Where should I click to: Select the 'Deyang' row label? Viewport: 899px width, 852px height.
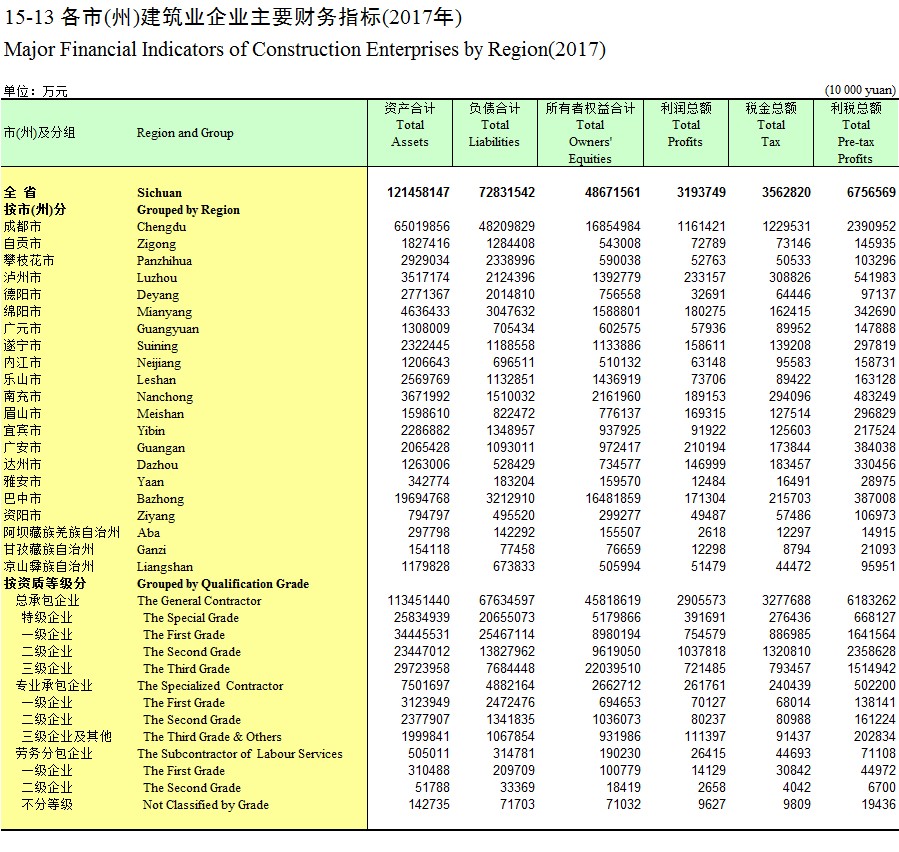coord(158,295)
